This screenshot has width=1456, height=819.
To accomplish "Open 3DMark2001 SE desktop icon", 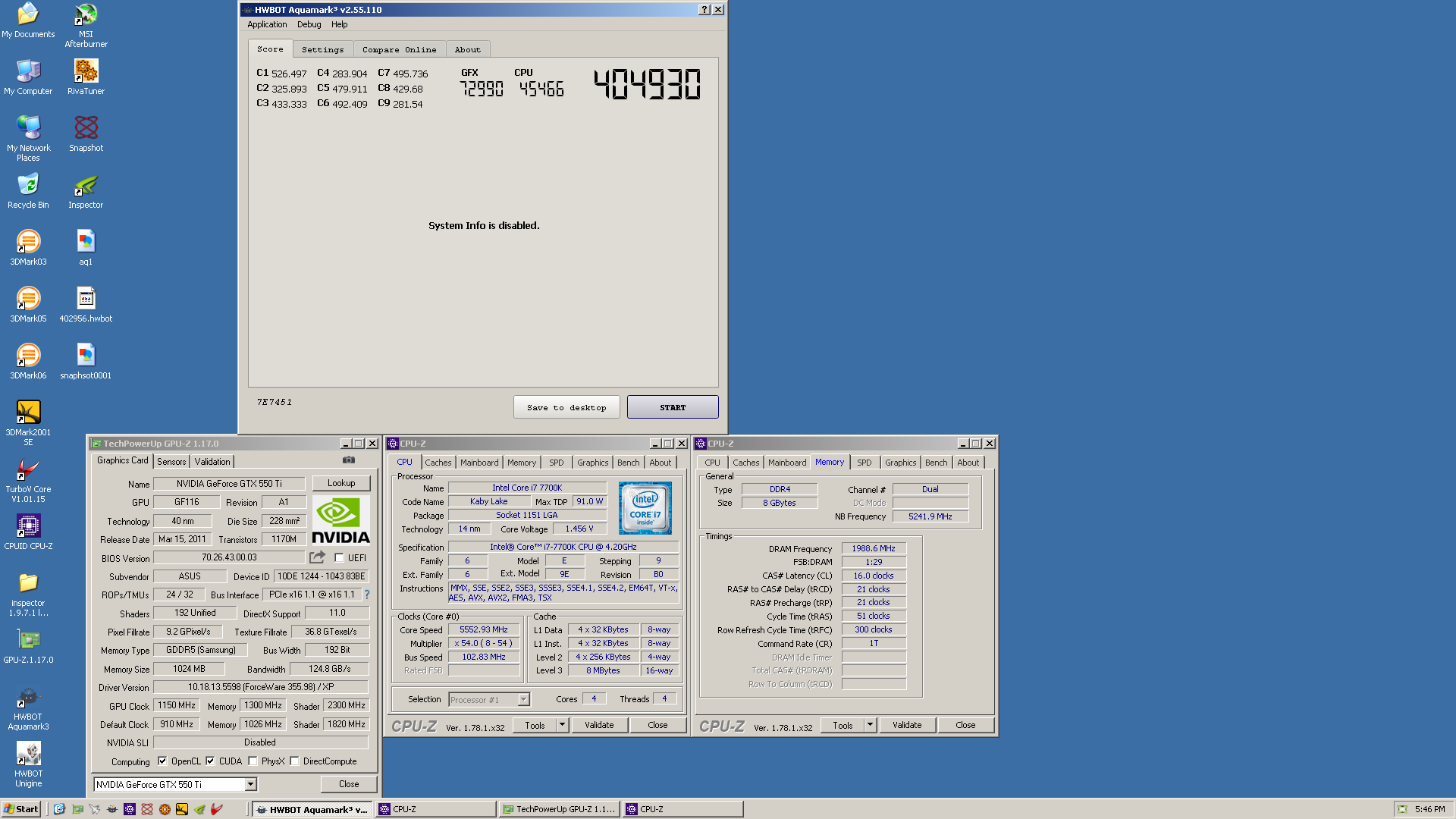I will (x=28, y=423).
